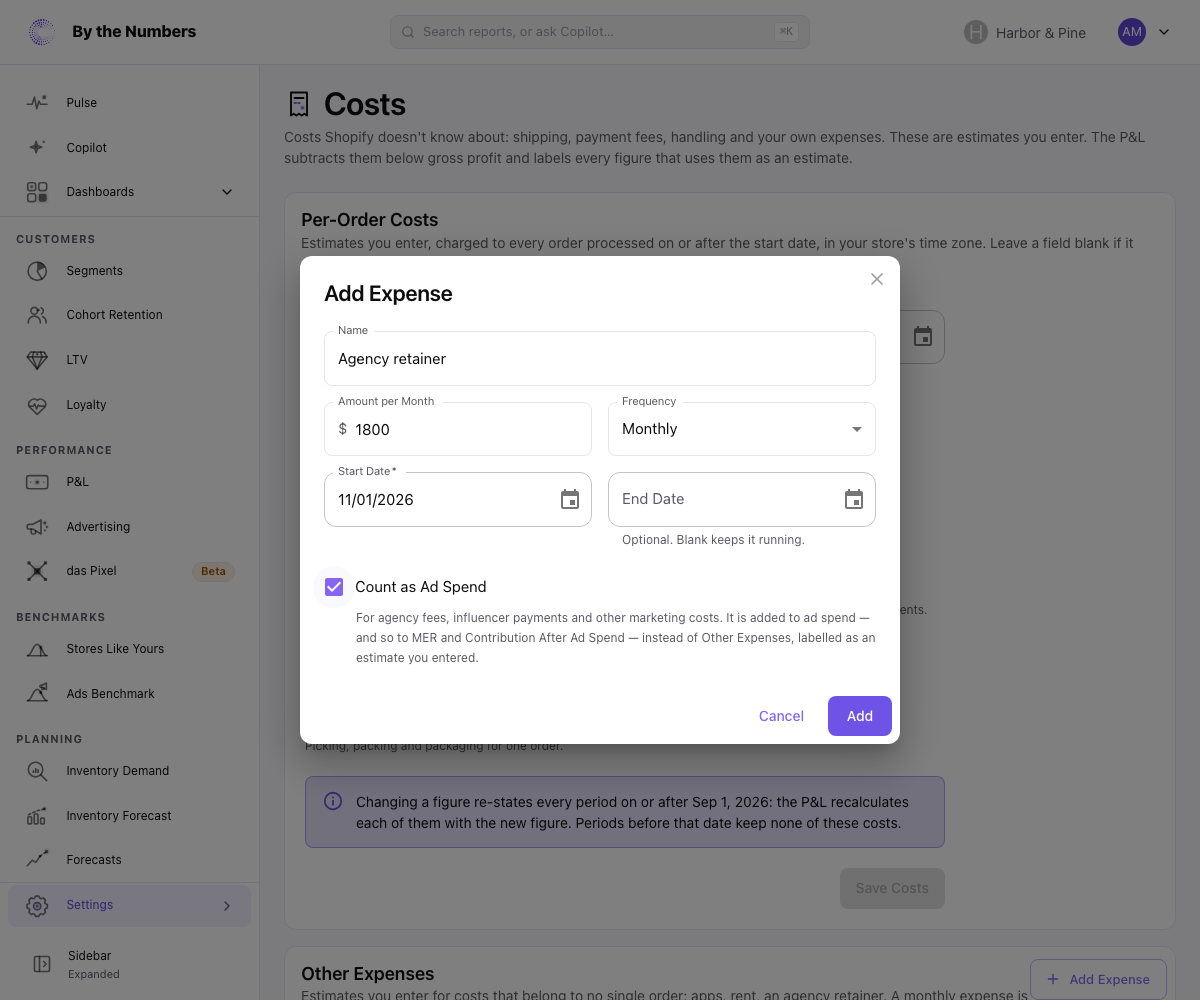Click the Costs receipt icon in the heading

tap(298, 104)
